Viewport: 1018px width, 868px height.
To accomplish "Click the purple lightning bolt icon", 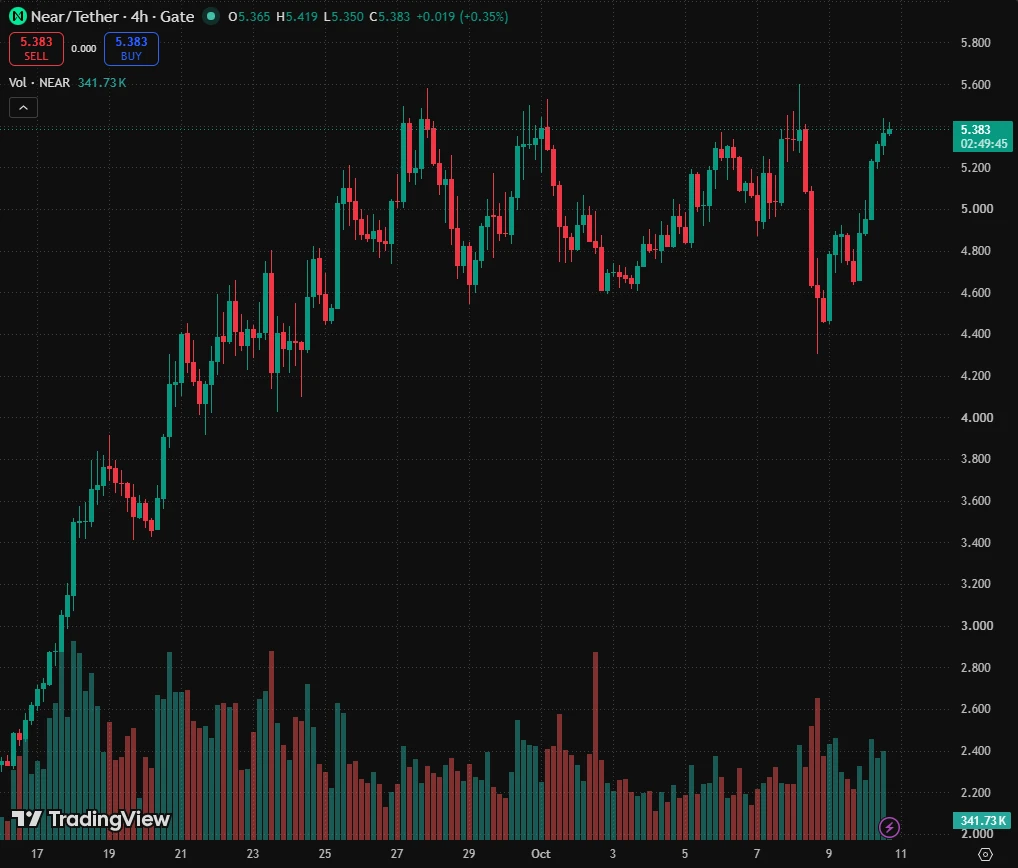I will point(889,827).
